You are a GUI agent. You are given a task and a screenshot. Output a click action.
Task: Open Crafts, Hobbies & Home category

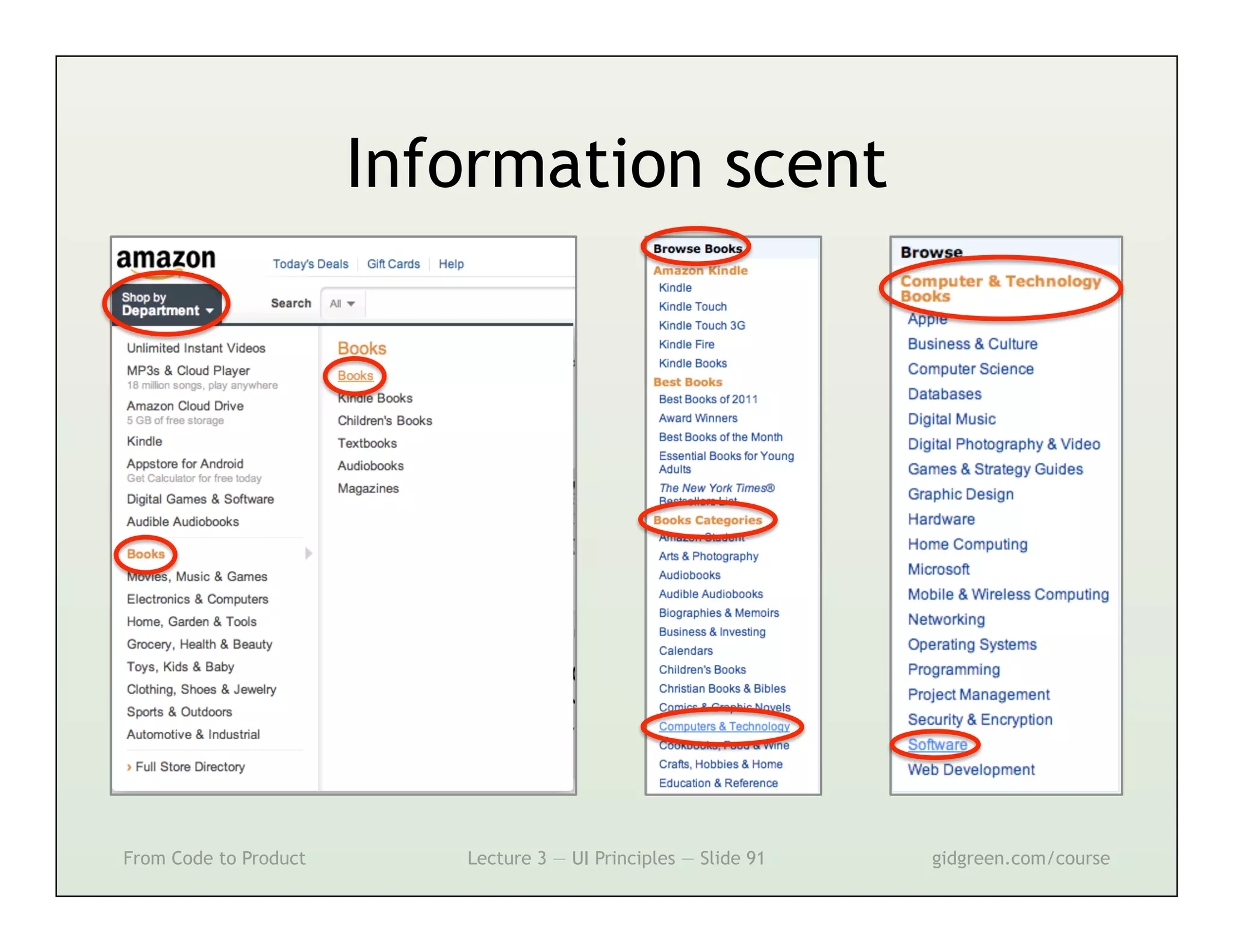721,764
